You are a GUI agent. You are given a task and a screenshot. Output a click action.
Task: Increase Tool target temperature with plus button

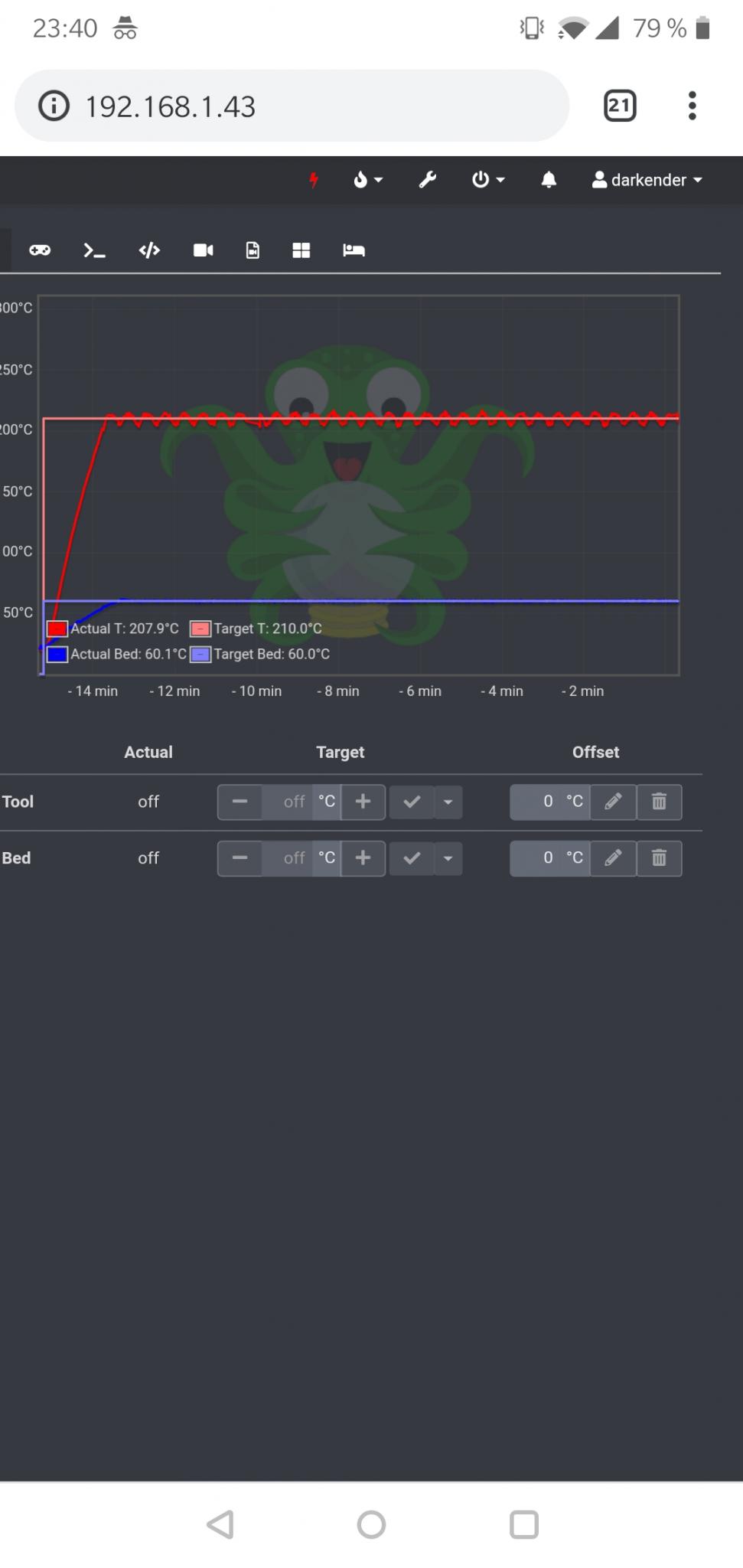363,802
